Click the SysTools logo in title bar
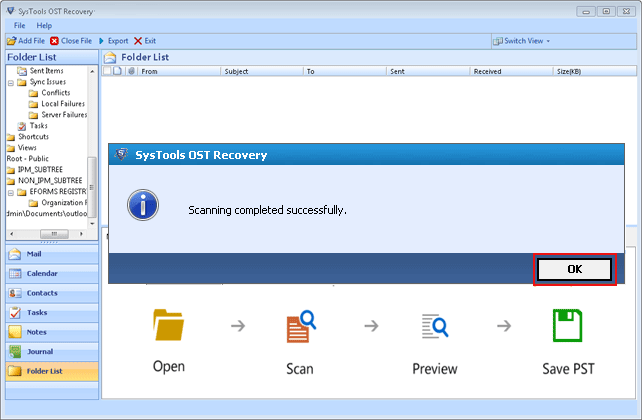642x420 pixels. (x=11, y=11)
